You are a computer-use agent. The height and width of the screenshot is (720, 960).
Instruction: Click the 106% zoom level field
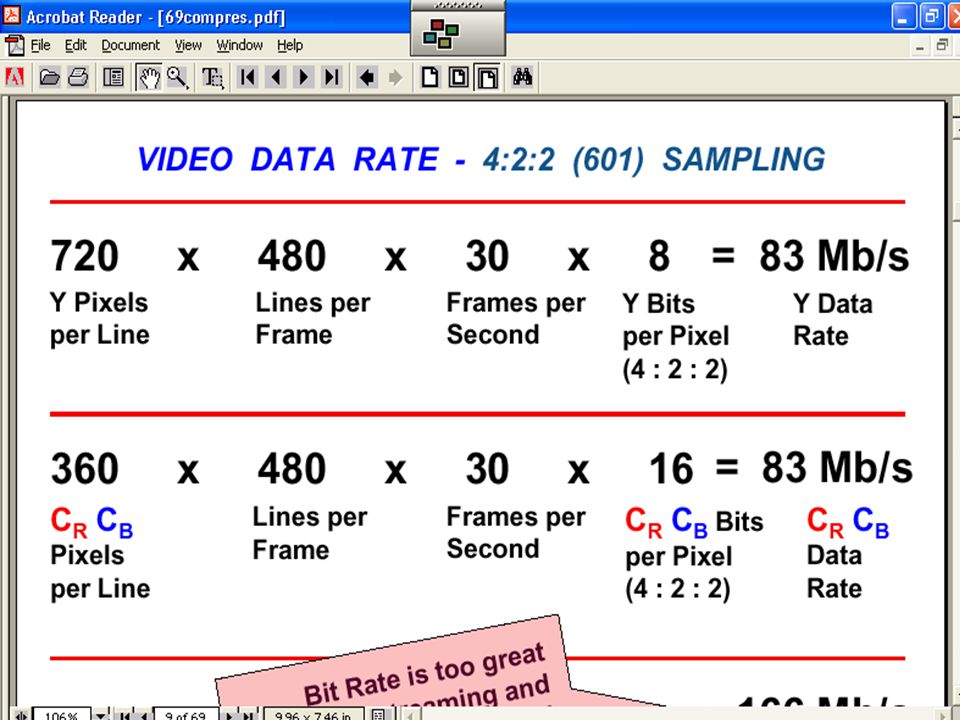[61, 714]
